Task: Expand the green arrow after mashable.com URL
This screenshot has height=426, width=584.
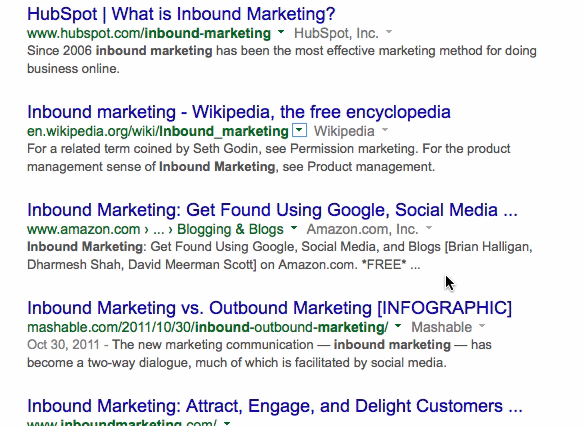Action: click(398, 326)
